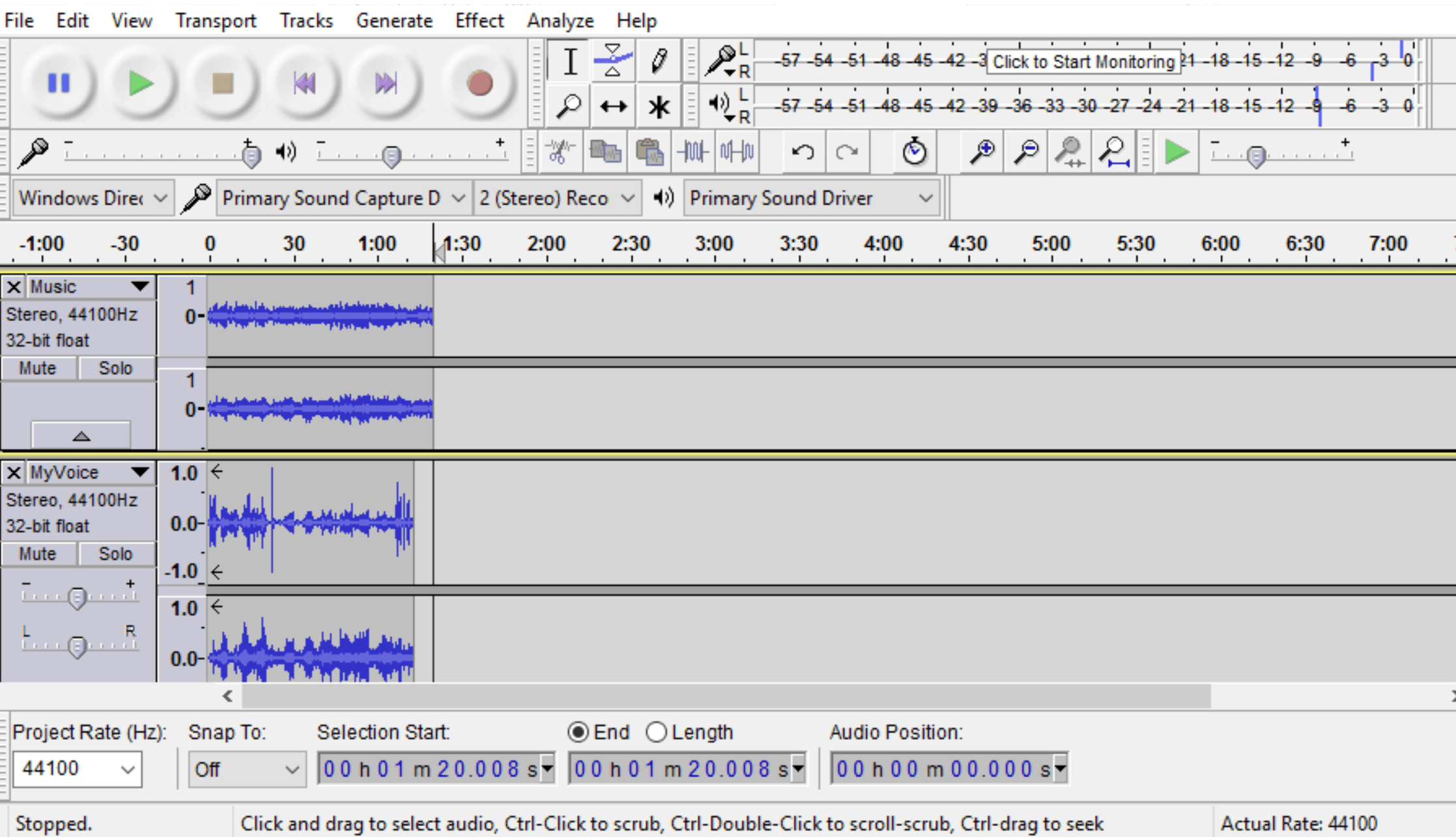
Task: Select the Time Shift tool
Action: coord(613,106)
